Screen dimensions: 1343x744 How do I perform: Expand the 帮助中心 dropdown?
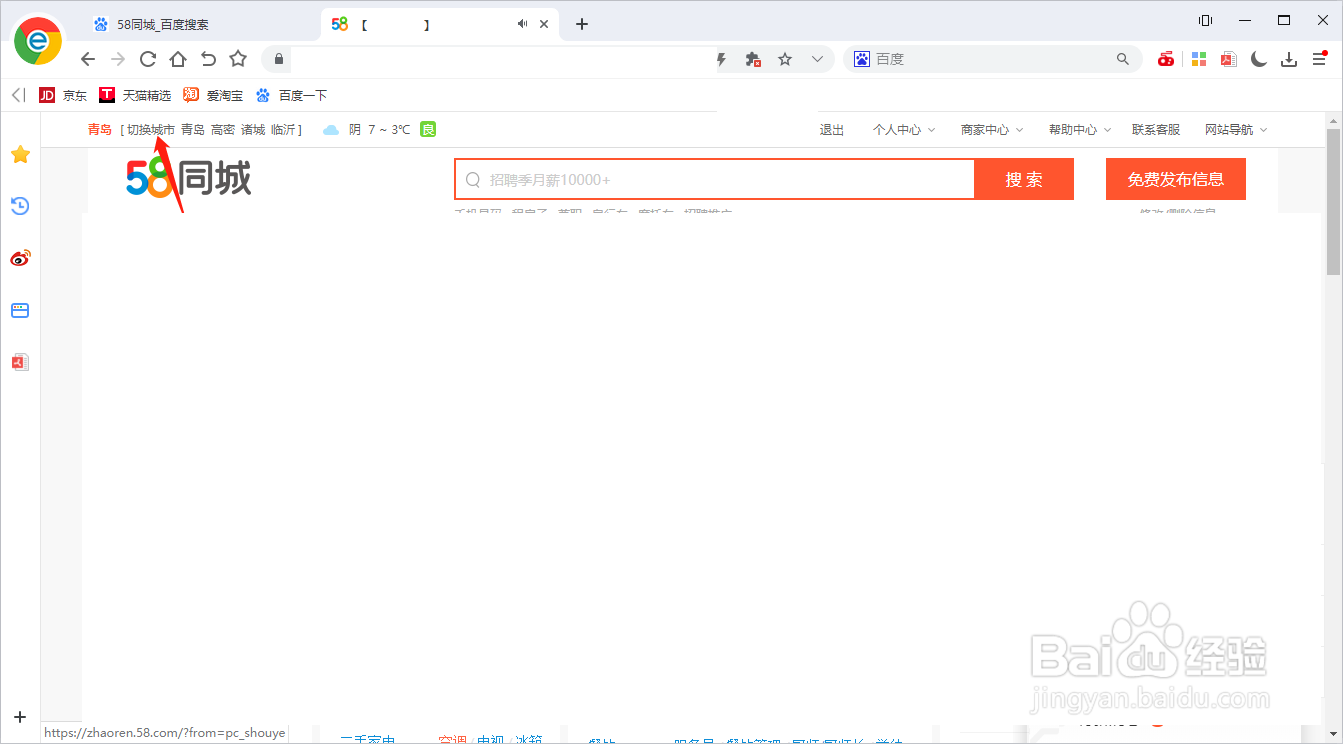(x=1080, y=130)
